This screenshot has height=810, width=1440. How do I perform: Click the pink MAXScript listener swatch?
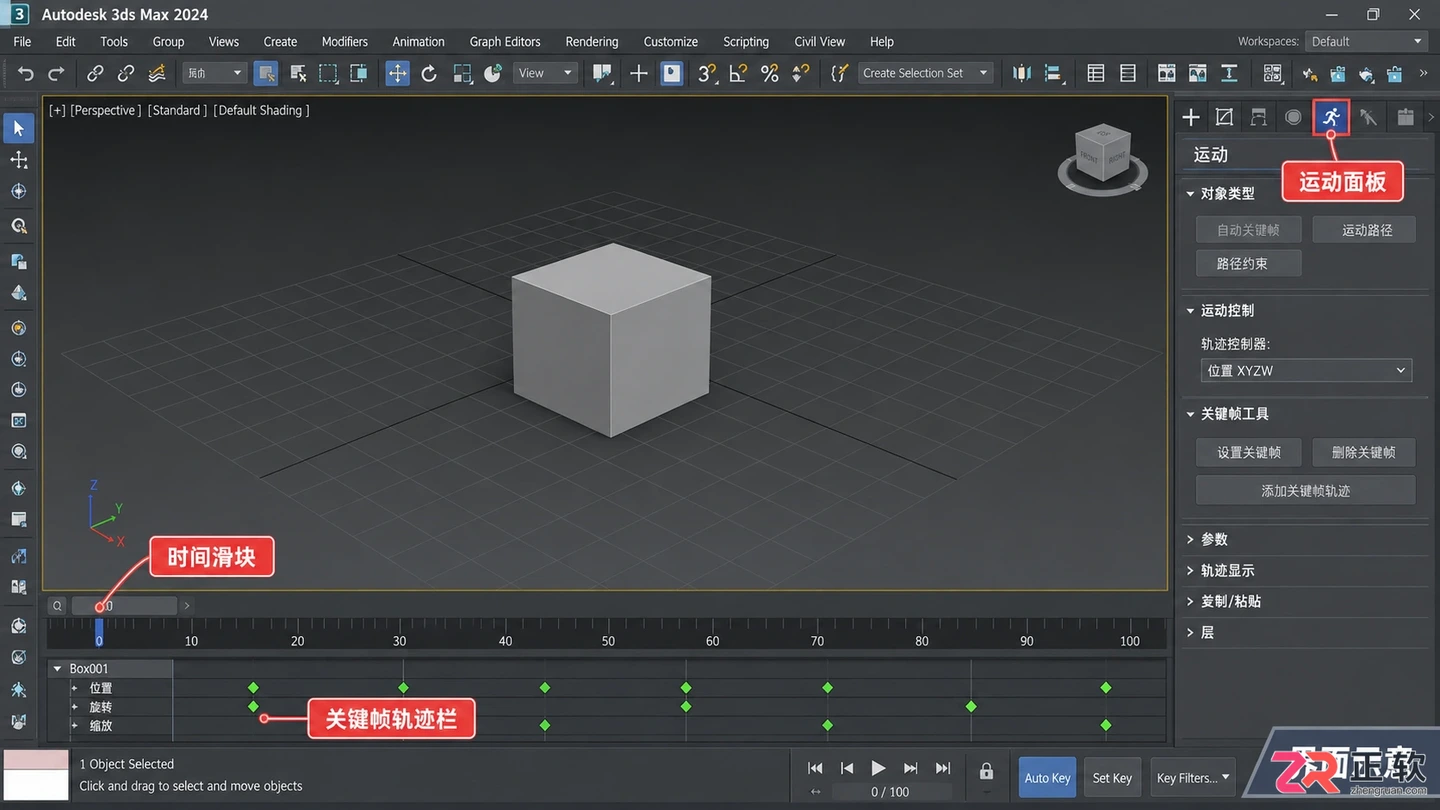click(x=36, y=760)
